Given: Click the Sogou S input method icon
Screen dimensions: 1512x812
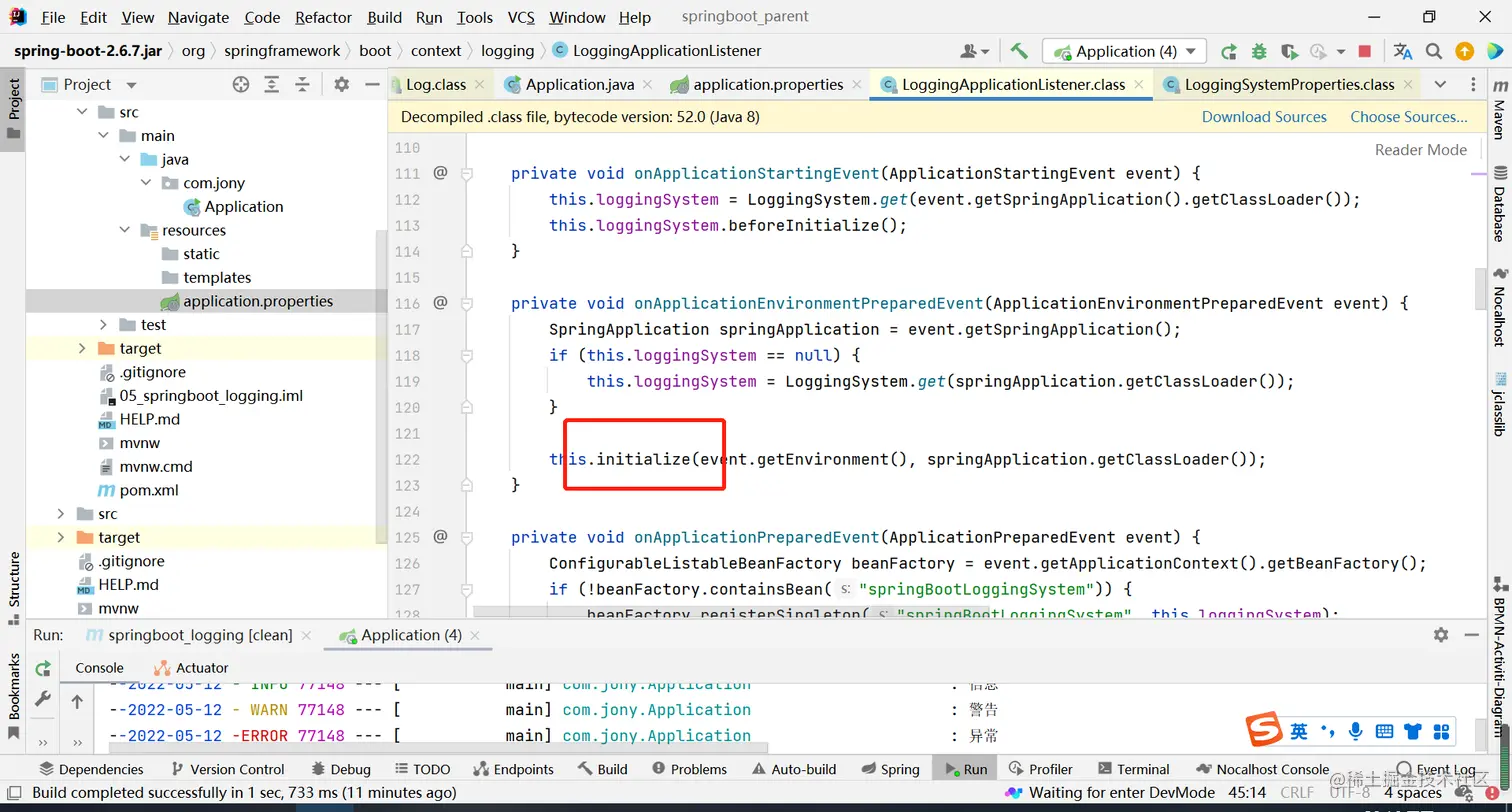Looking at the screenshot, I should [x=1264, y=731].
